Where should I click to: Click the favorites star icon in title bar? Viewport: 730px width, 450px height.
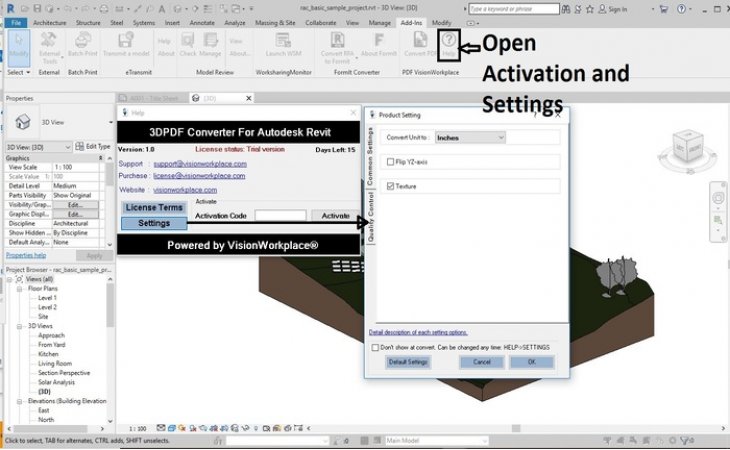point(590,9)
